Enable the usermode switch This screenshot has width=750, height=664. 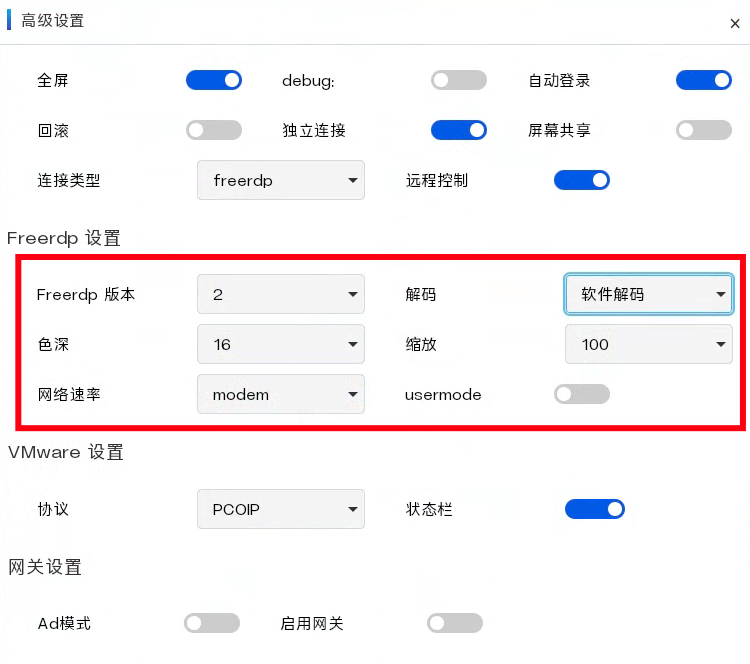tap(582, 394)
